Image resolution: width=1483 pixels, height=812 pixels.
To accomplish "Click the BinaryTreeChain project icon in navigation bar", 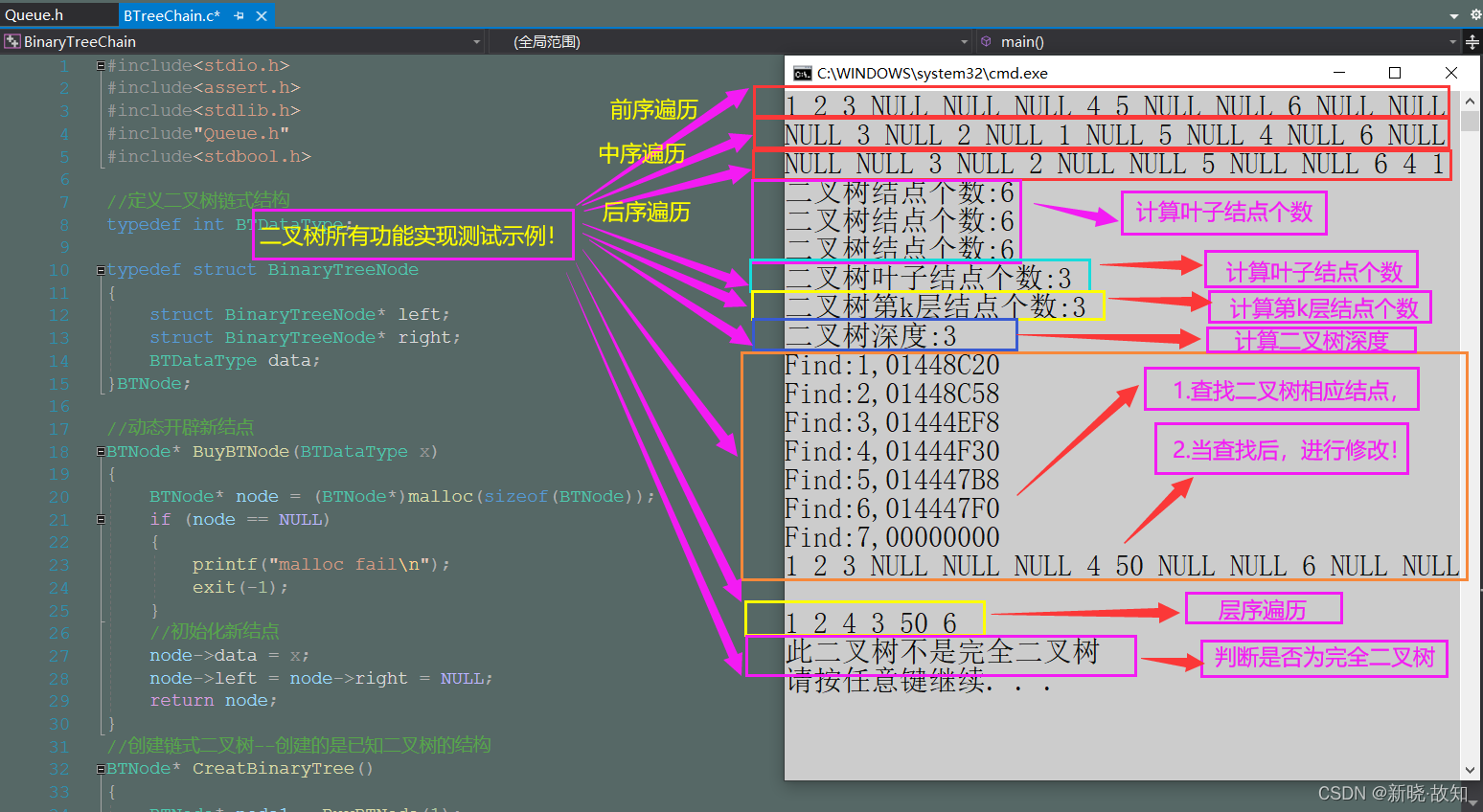I will click(x=12, y=41).
